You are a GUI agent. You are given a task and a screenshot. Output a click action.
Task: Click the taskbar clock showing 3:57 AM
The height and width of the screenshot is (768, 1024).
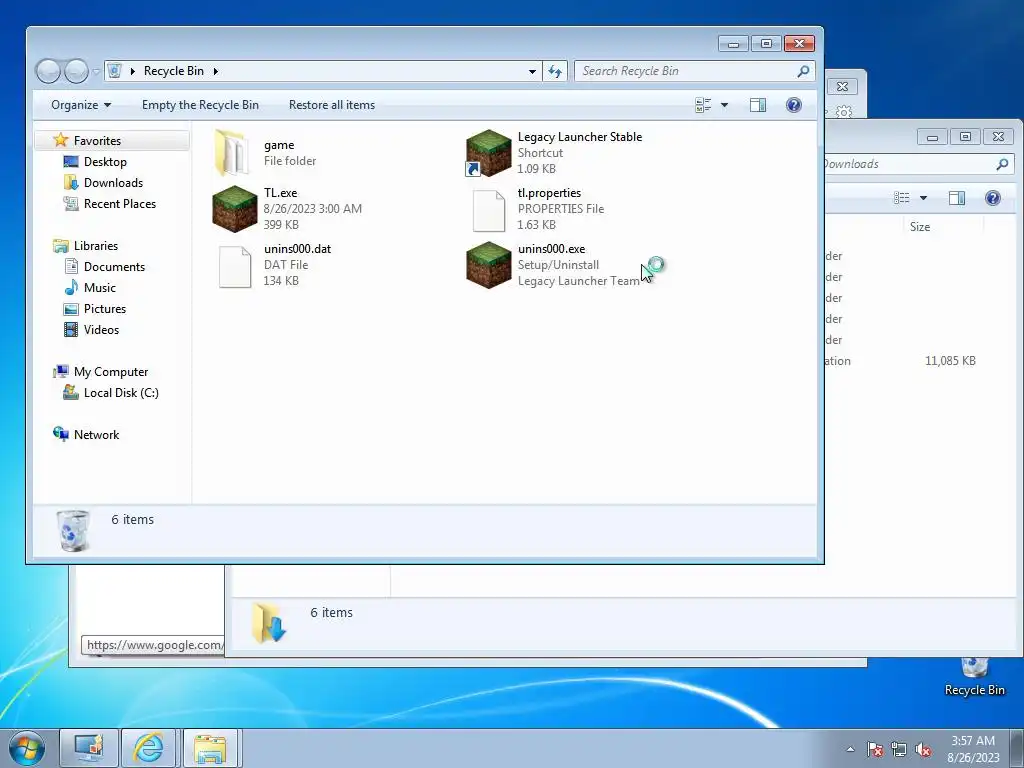point(973,749)
